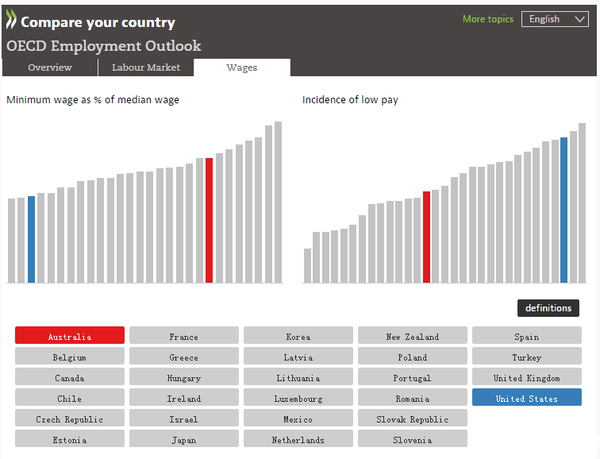
Task: Deselect the United States country toggle
Action: (526, 398)
